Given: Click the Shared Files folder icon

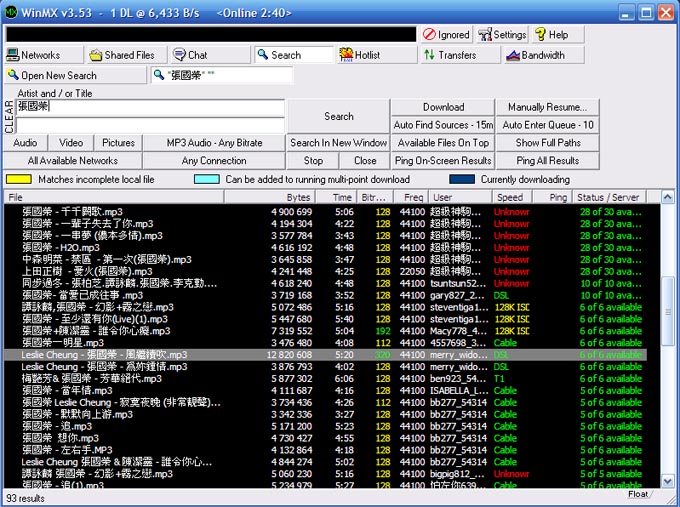Looking at the screenshot, I should tap(95, 55).
